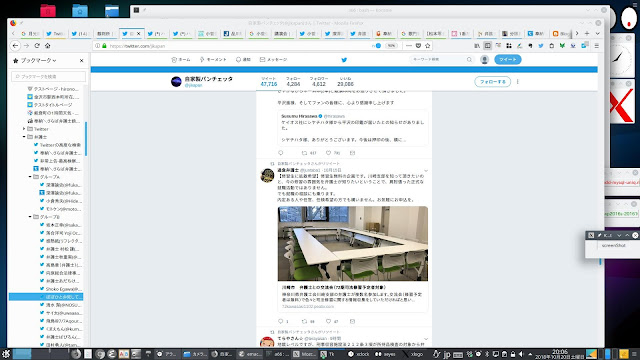Collapse the グループA bookmark folder
The height and width of the screenshot is (360, 640).
pos(30,177)
